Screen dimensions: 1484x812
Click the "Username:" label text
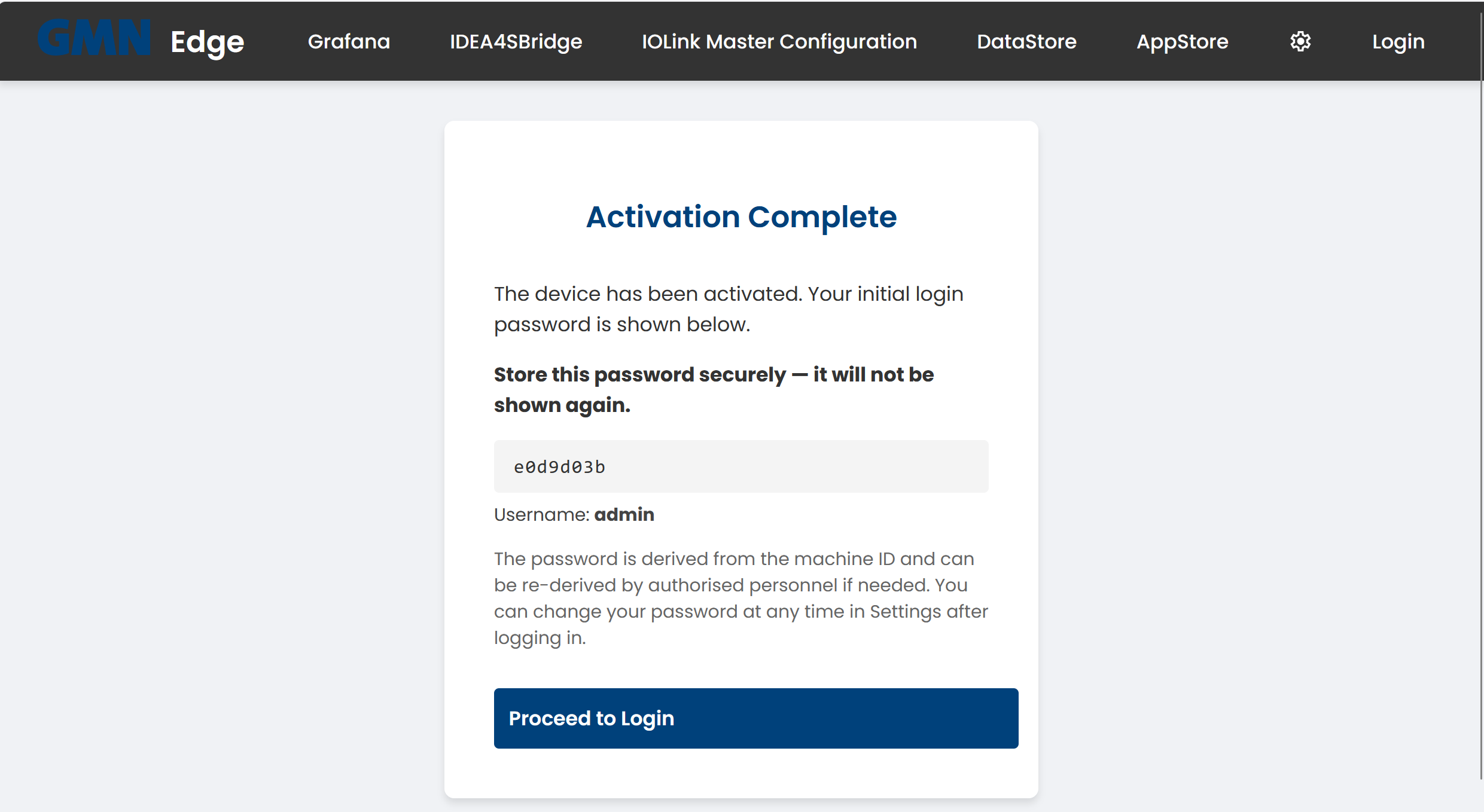tap(542, 514)
